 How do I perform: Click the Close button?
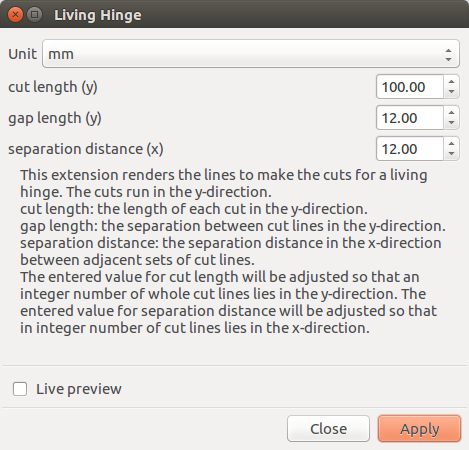(x=328, y=429)
